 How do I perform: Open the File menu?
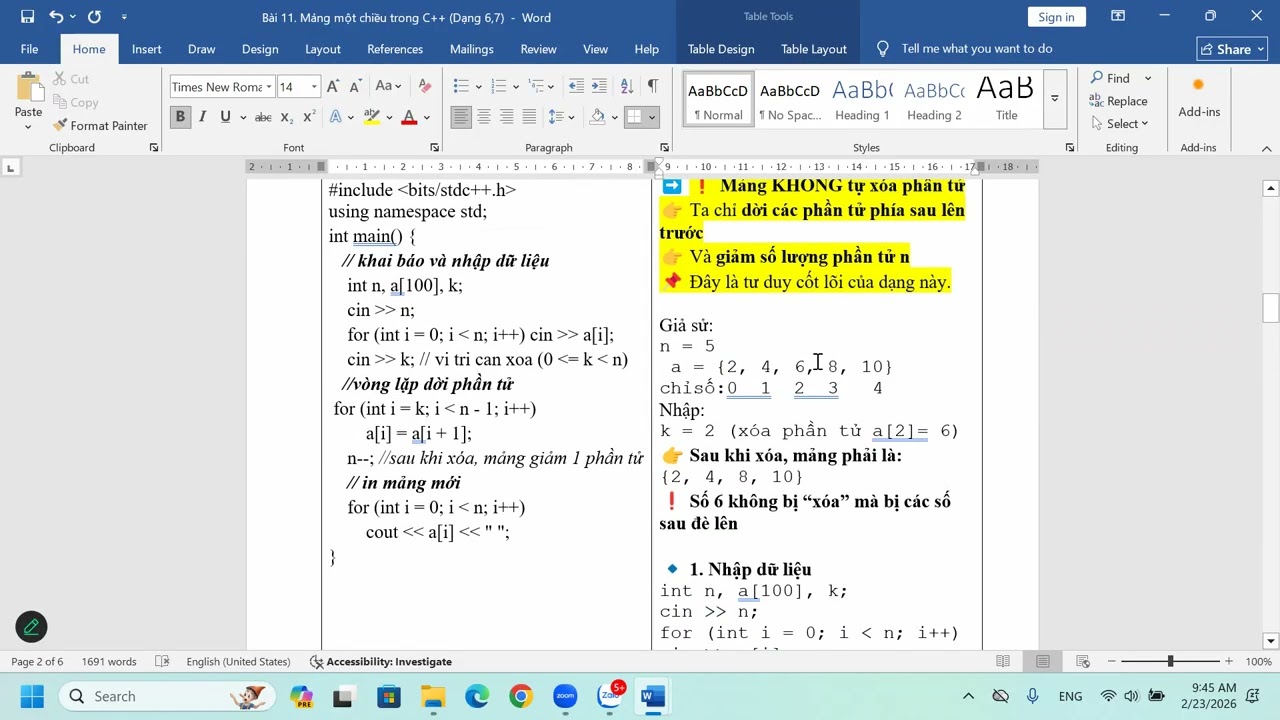(x=29, y=49)
